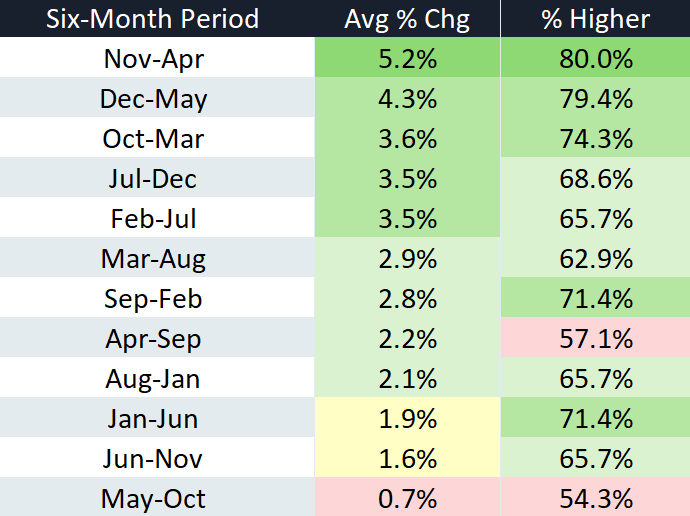Click the Sep-Feb period cell
This screenshot has width=690, height=516.
157,297
